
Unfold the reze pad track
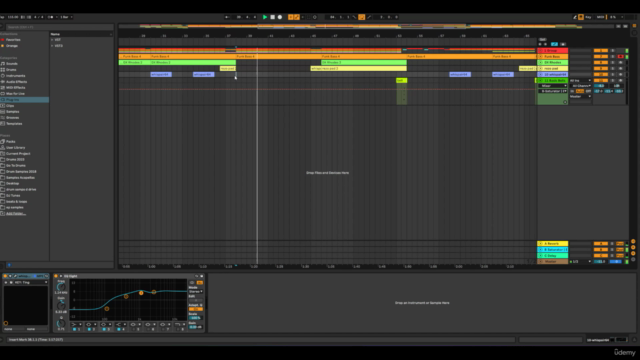pos(540,69)
